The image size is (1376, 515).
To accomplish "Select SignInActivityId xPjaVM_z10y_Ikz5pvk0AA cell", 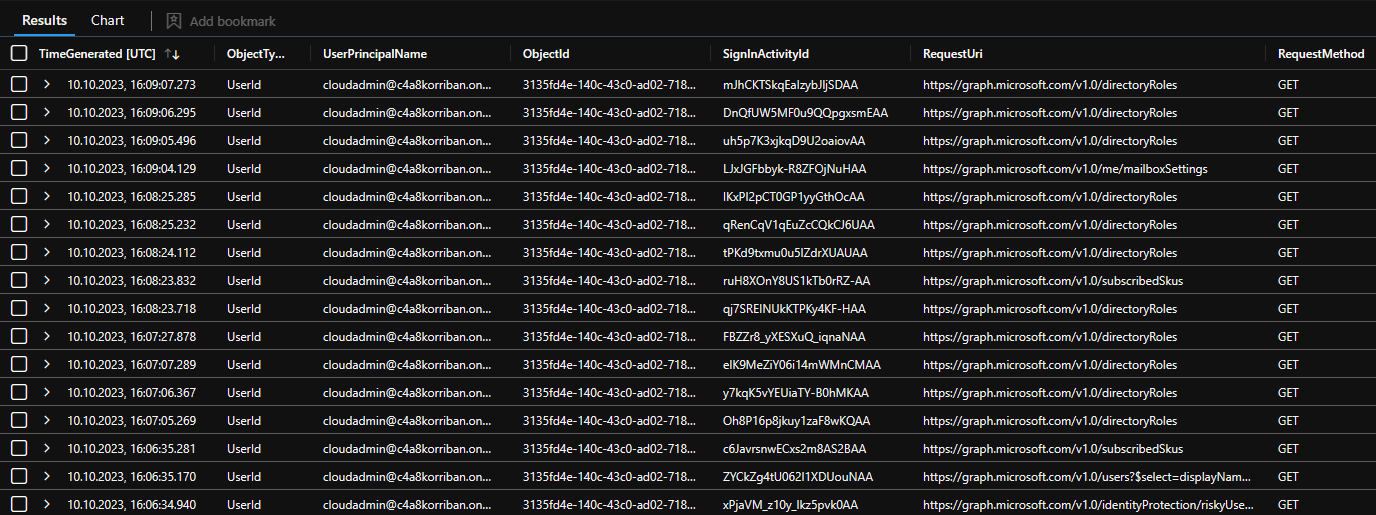I will [790, 505].
